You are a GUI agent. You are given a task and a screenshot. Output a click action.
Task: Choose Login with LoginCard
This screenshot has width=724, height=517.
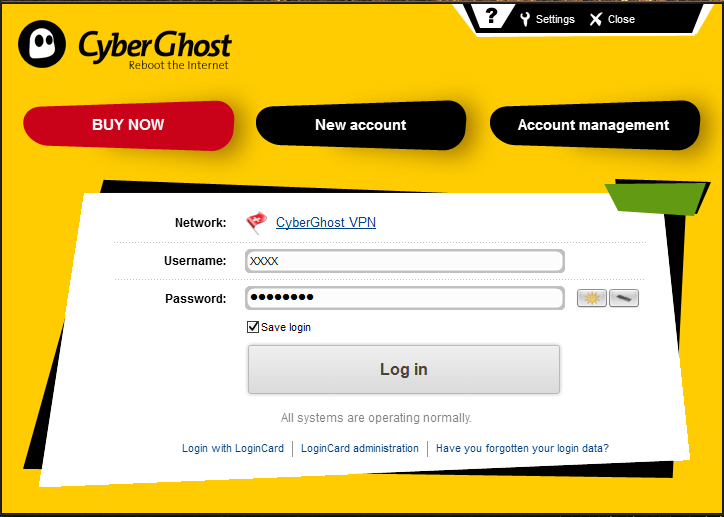point(233,448)
